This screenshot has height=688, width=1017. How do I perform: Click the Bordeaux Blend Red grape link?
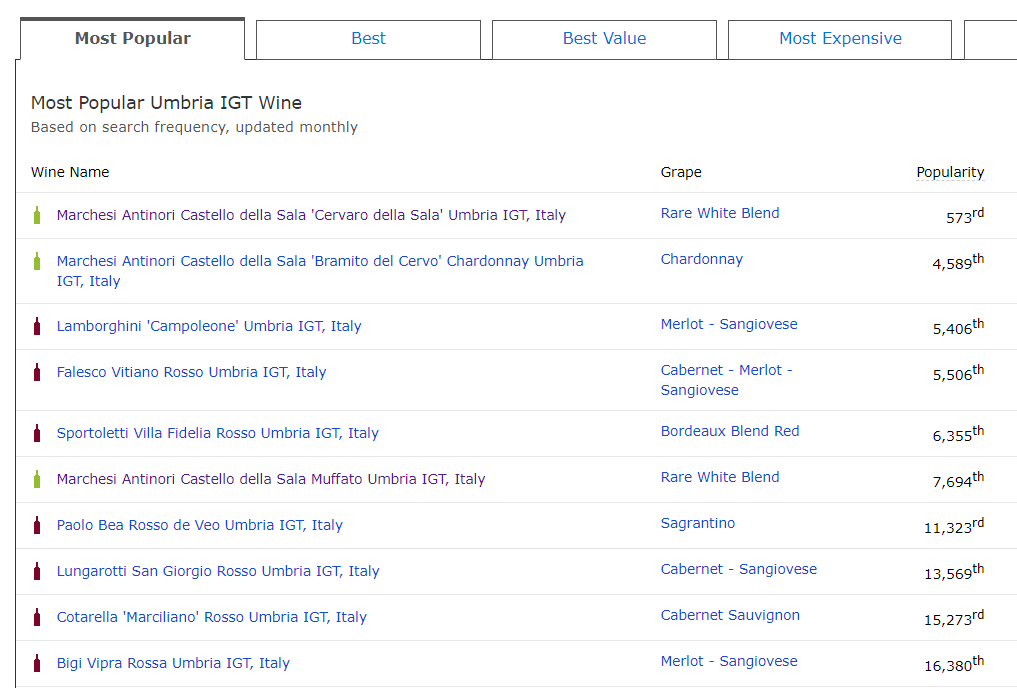pyautogui.click(x=730, y=431)
